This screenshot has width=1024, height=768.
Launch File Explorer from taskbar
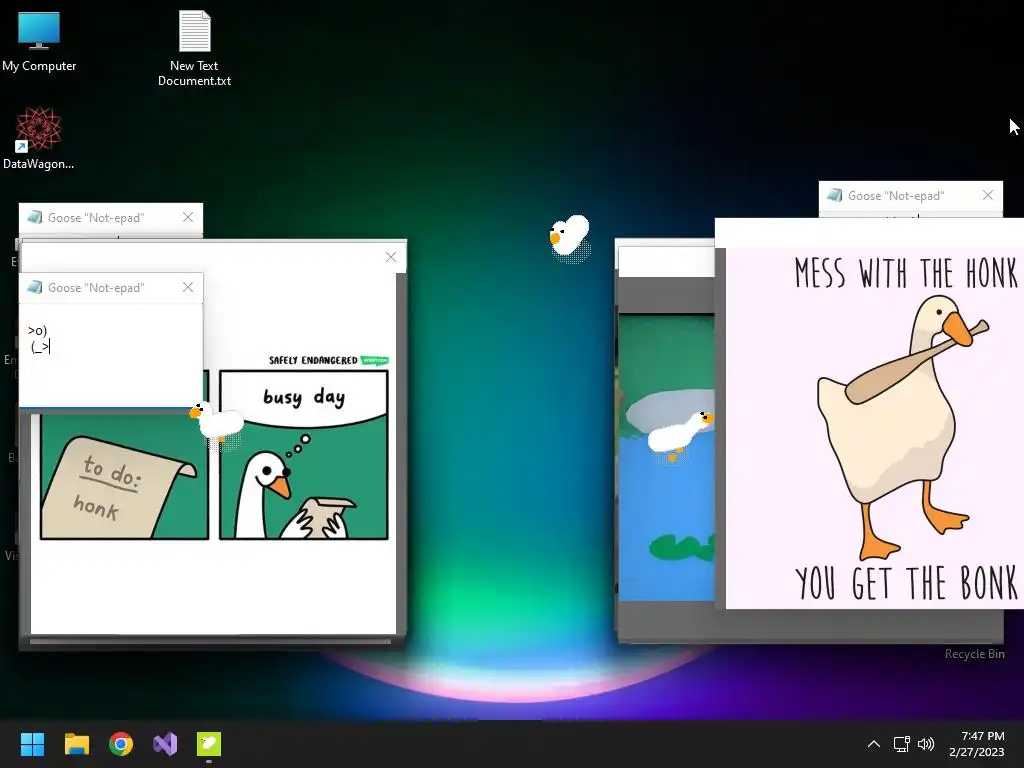click(x=76, y=744)
